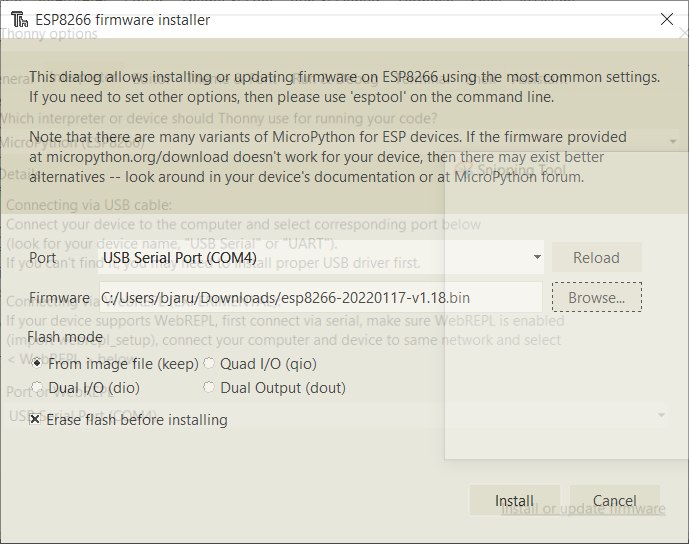Viewport: 689px width, 544px height.
Task: Click the Firmware label
Action: 59,298
